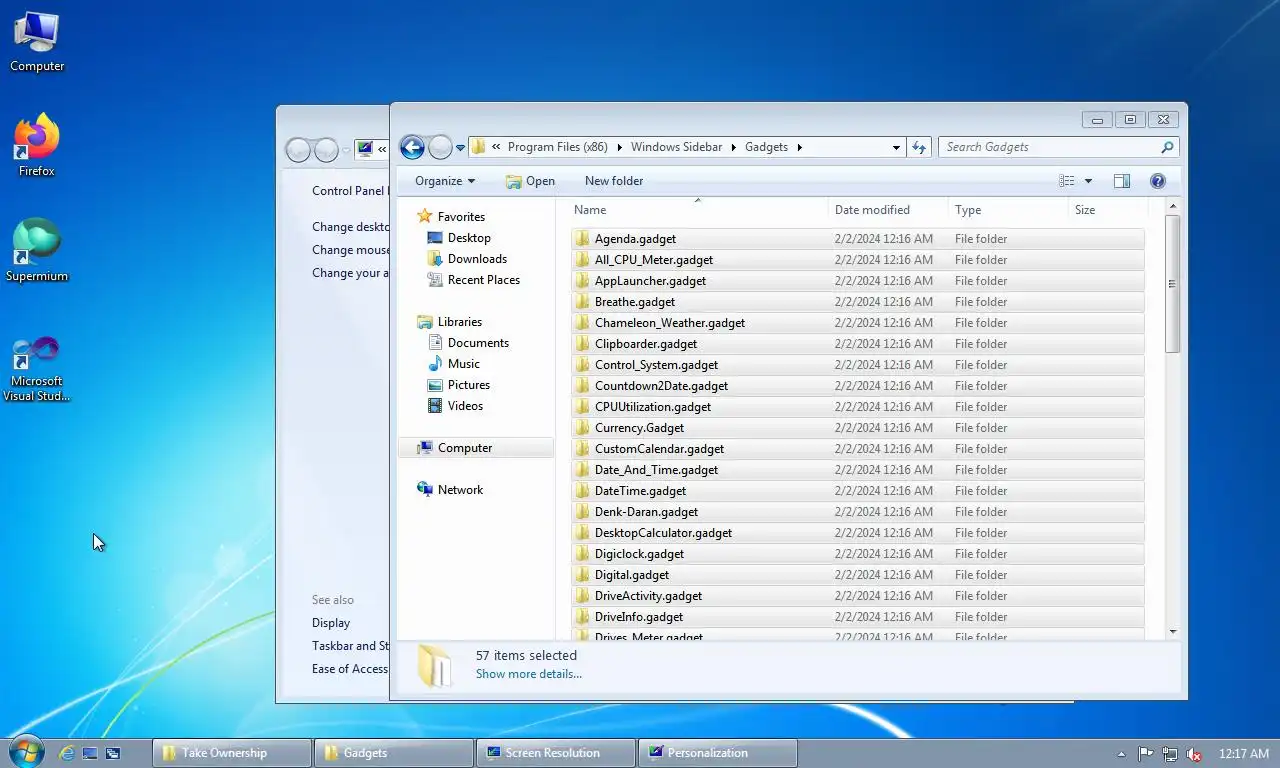Viewport: 1280px width, 768px height.
Task: Open recent pages dropdown beside forward arrow
Action: [460, 148]
